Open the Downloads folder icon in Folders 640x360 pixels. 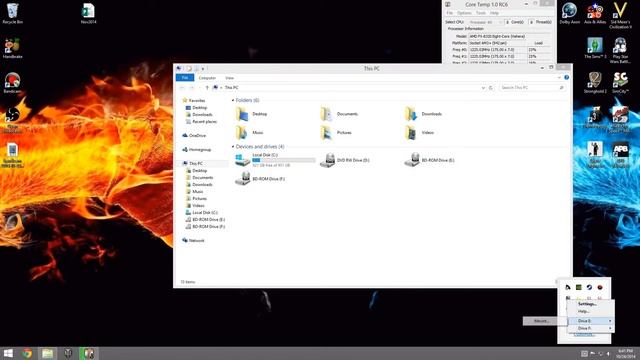[411, 114]
